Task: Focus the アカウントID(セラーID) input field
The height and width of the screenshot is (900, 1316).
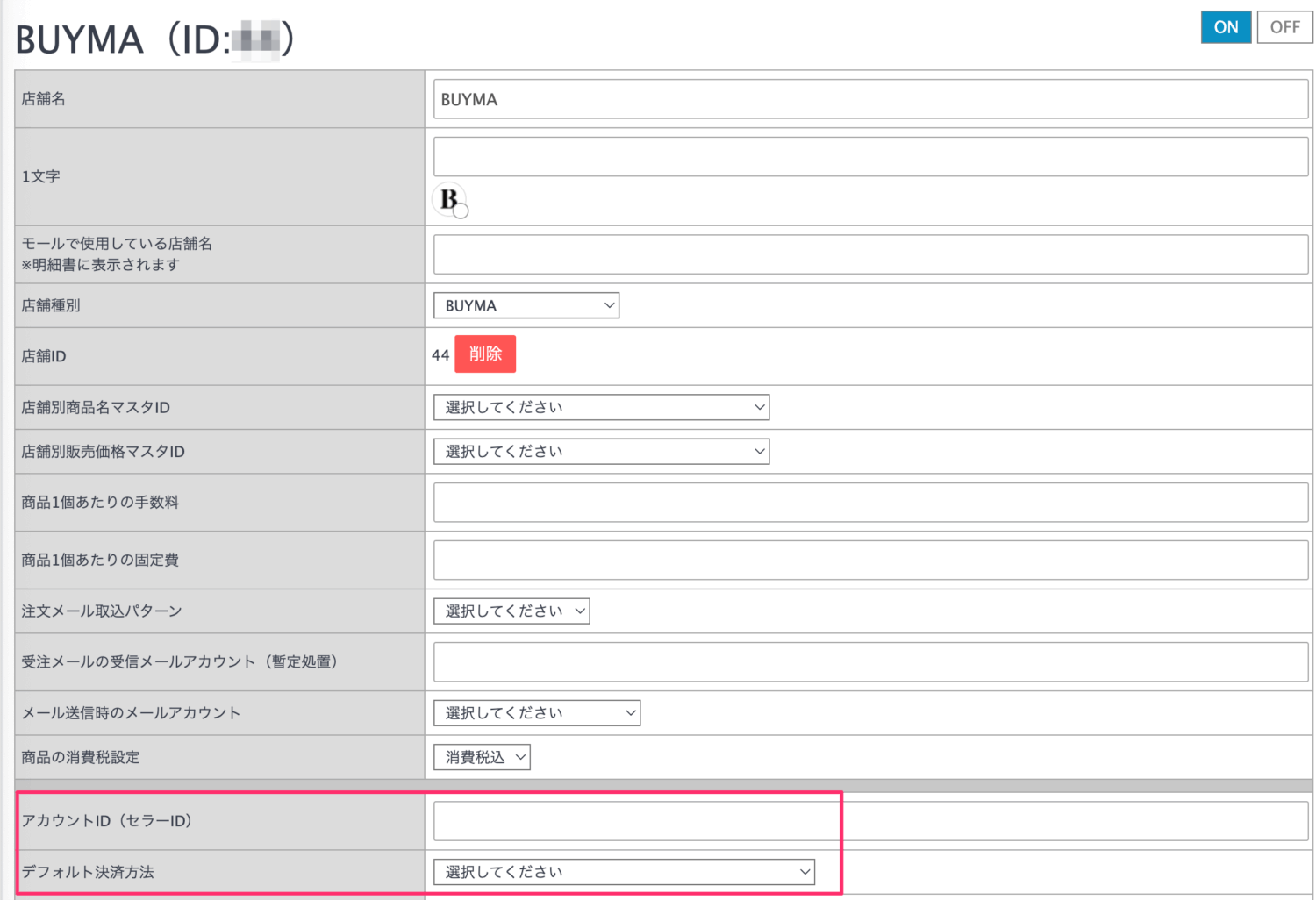Action: pyautogui.click(x=870, y=822)
